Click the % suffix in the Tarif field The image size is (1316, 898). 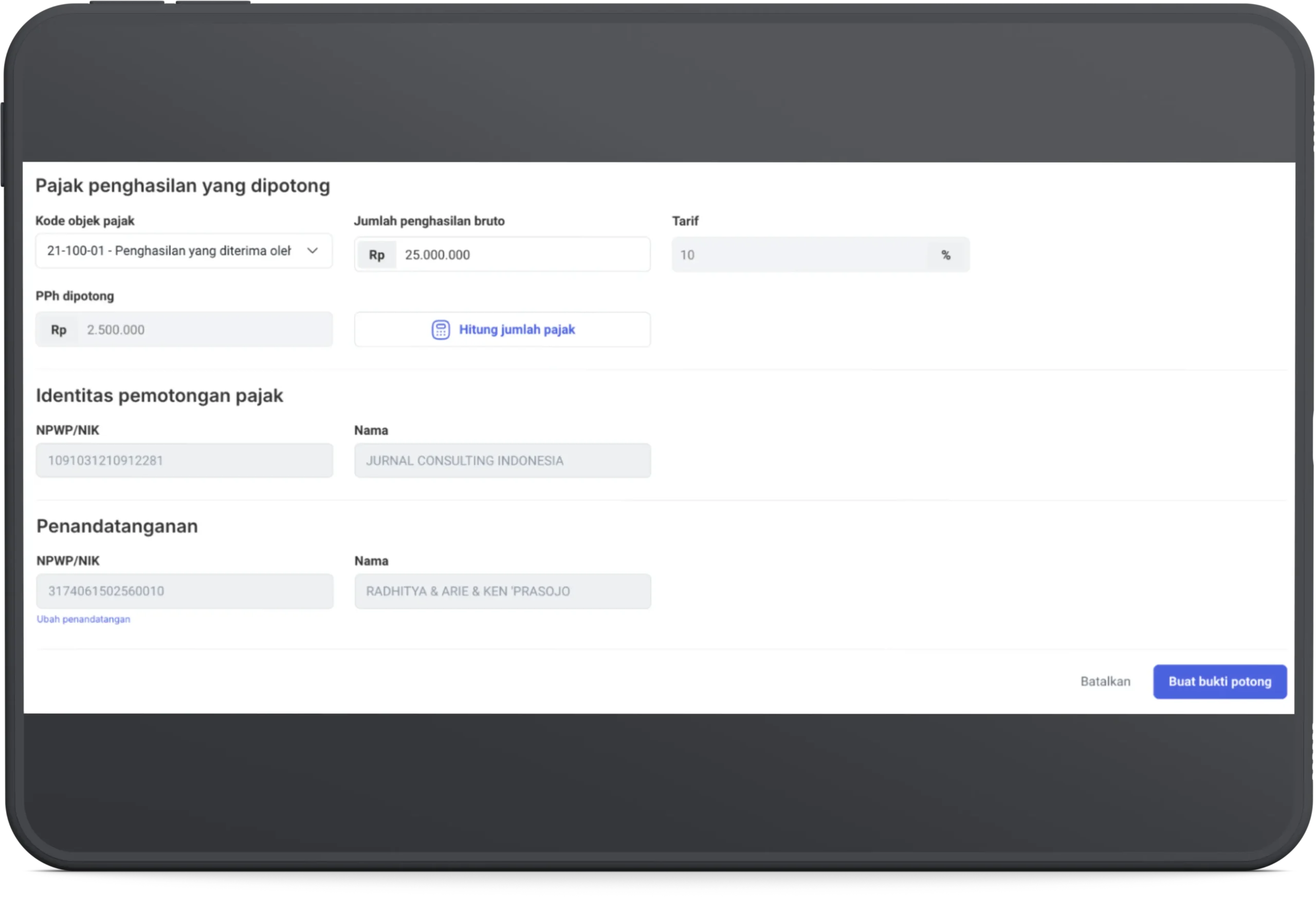(x=946, y=255)
